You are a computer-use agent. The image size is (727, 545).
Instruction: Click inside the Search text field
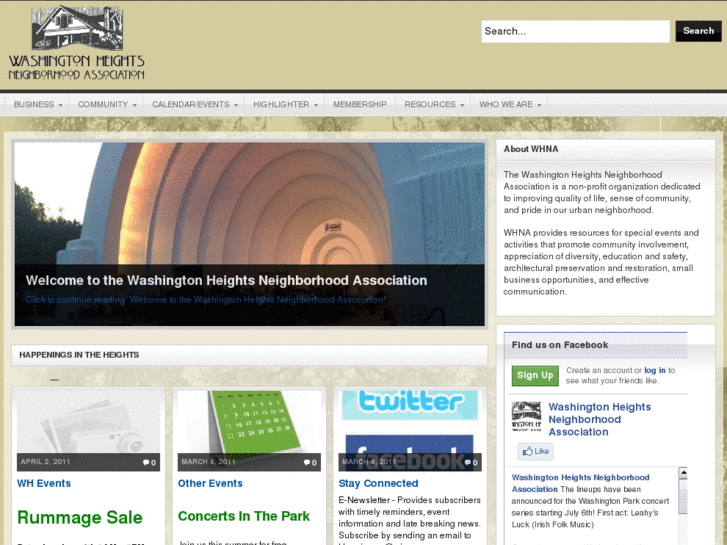[575, 31]
